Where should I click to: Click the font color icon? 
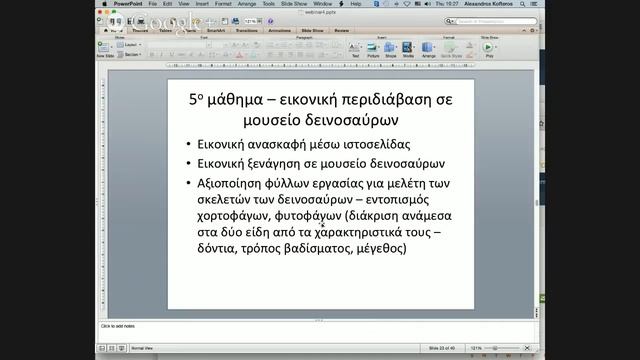point(240,54)
